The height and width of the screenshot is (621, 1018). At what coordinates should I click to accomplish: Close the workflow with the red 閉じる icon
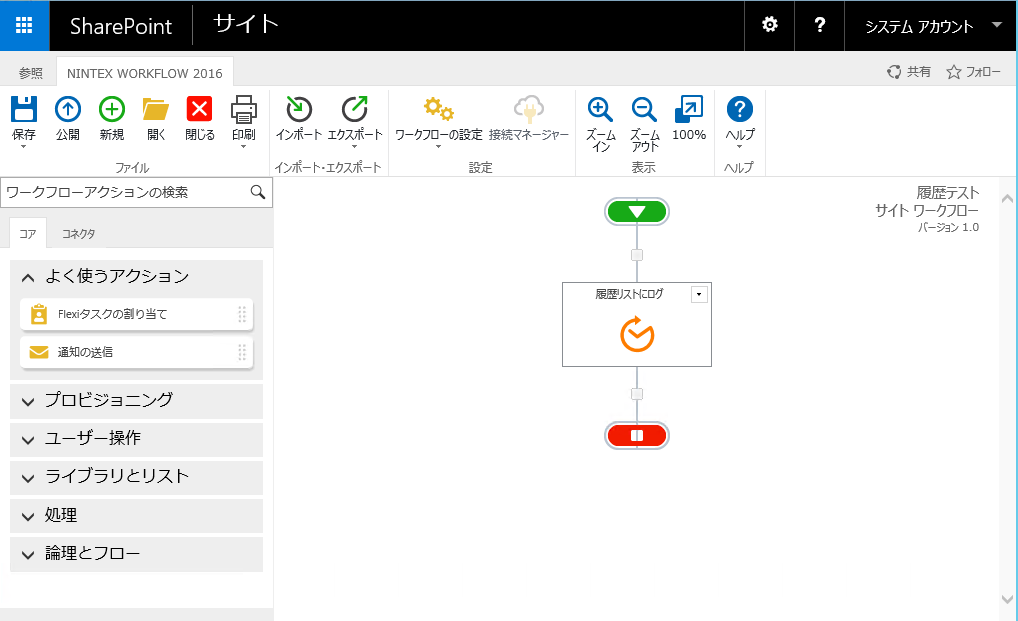point(200,110)
